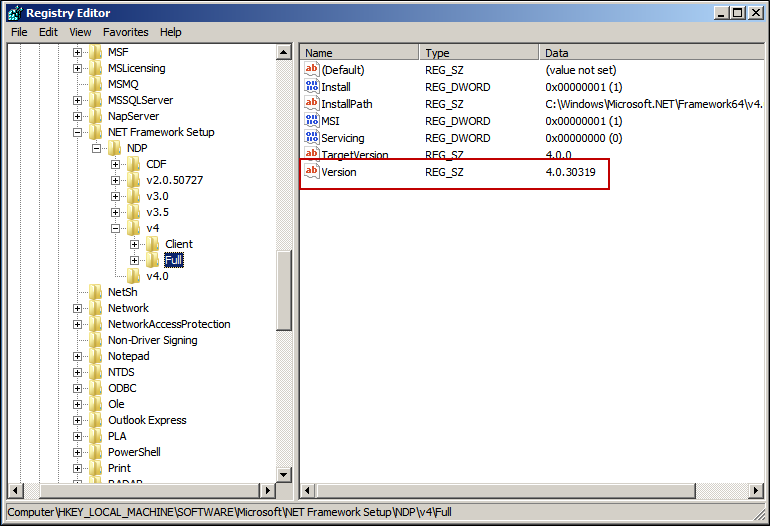This screenshot has height=526, width=770.
Task: Click the tree pane scroll up arrow
Action: tap(284, 52)
